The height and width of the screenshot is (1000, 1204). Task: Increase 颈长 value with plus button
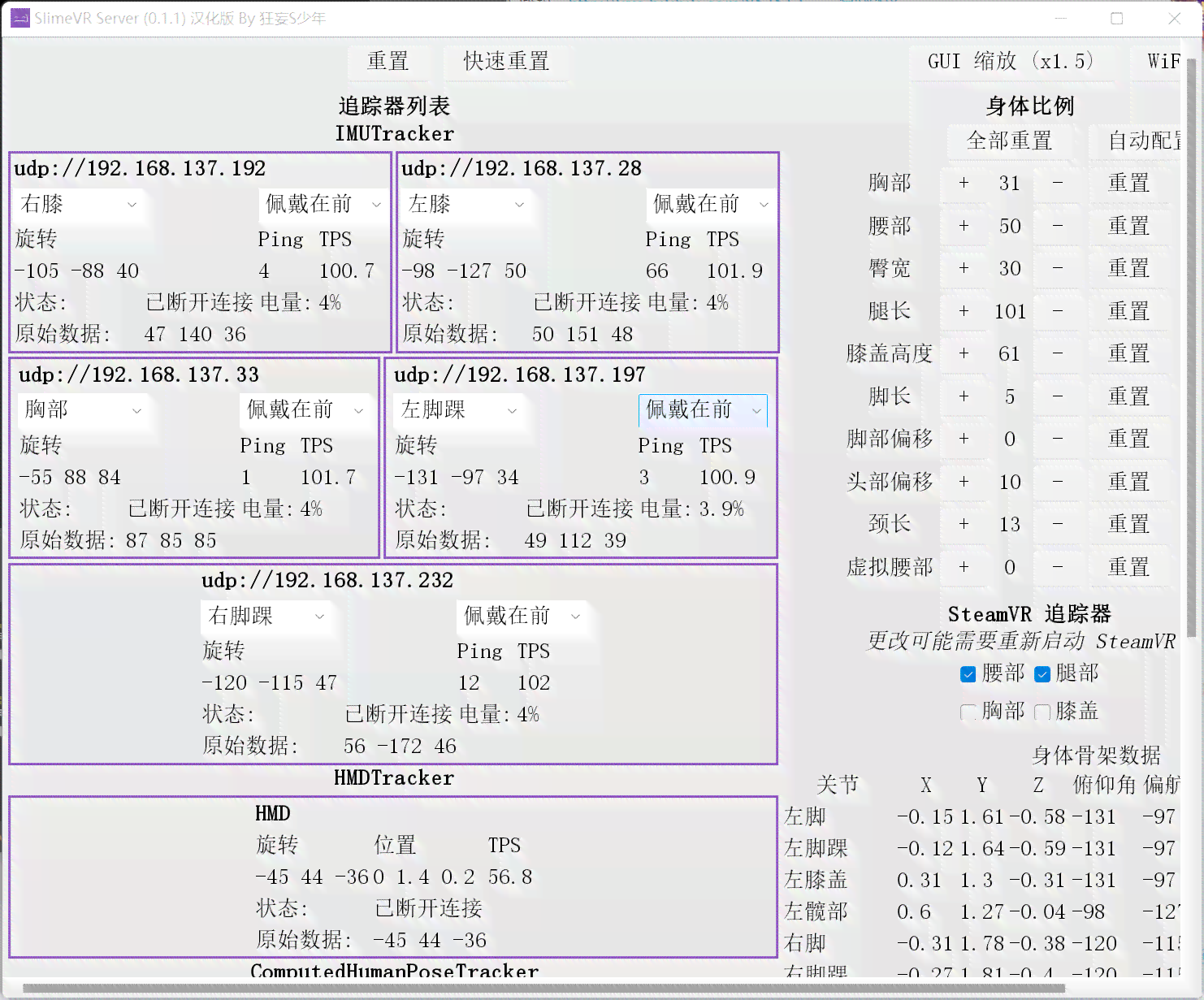(x=964, y=524)
